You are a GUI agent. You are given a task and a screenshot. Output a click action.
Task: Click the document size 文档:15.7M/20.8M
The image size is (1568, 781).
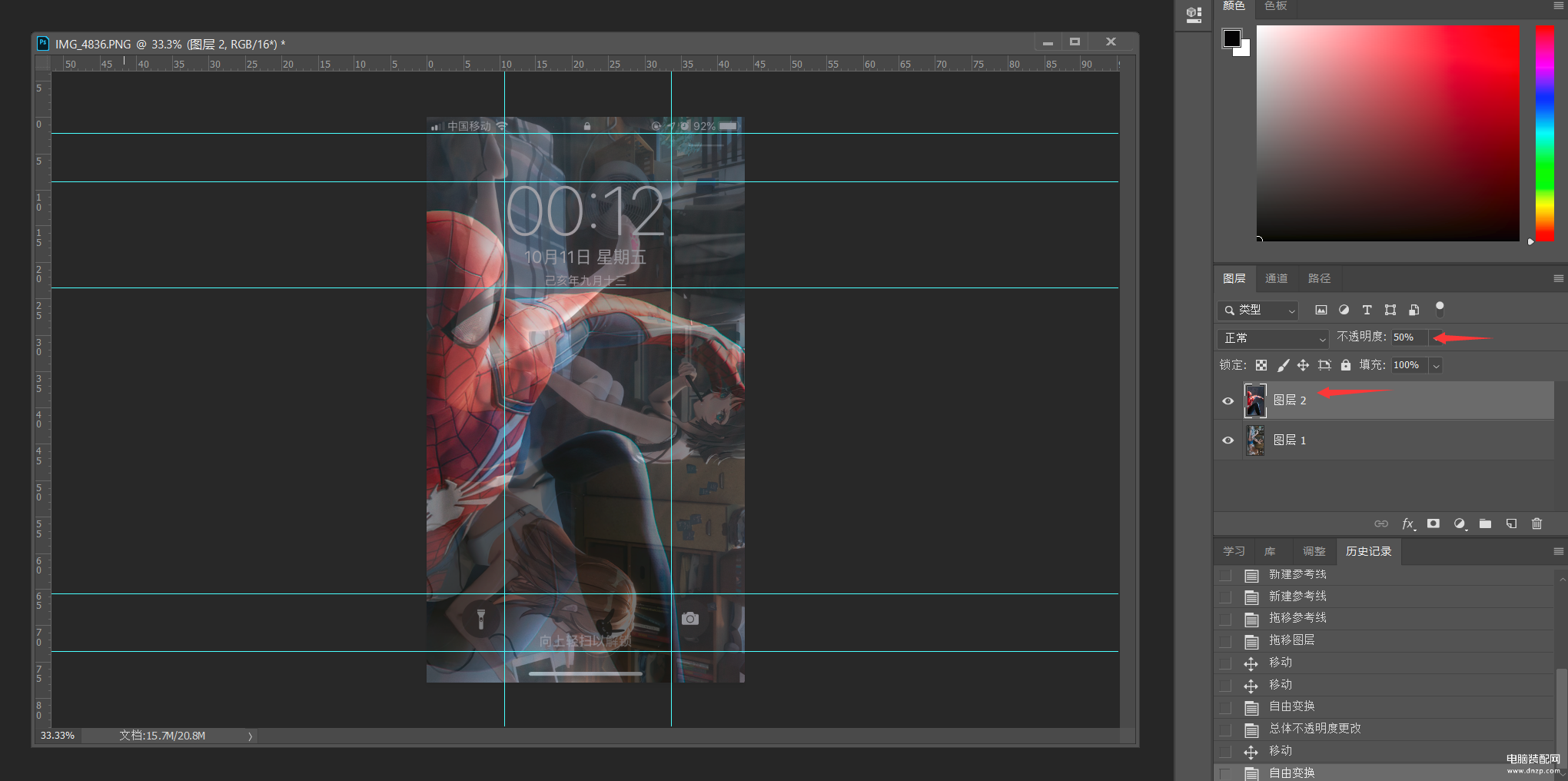[162, 736]
